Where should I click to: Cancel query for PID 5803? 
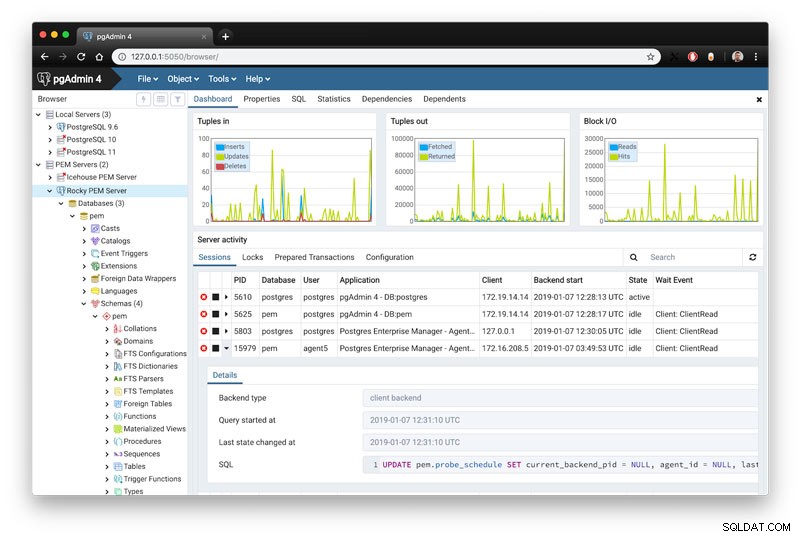coord(204,331)
